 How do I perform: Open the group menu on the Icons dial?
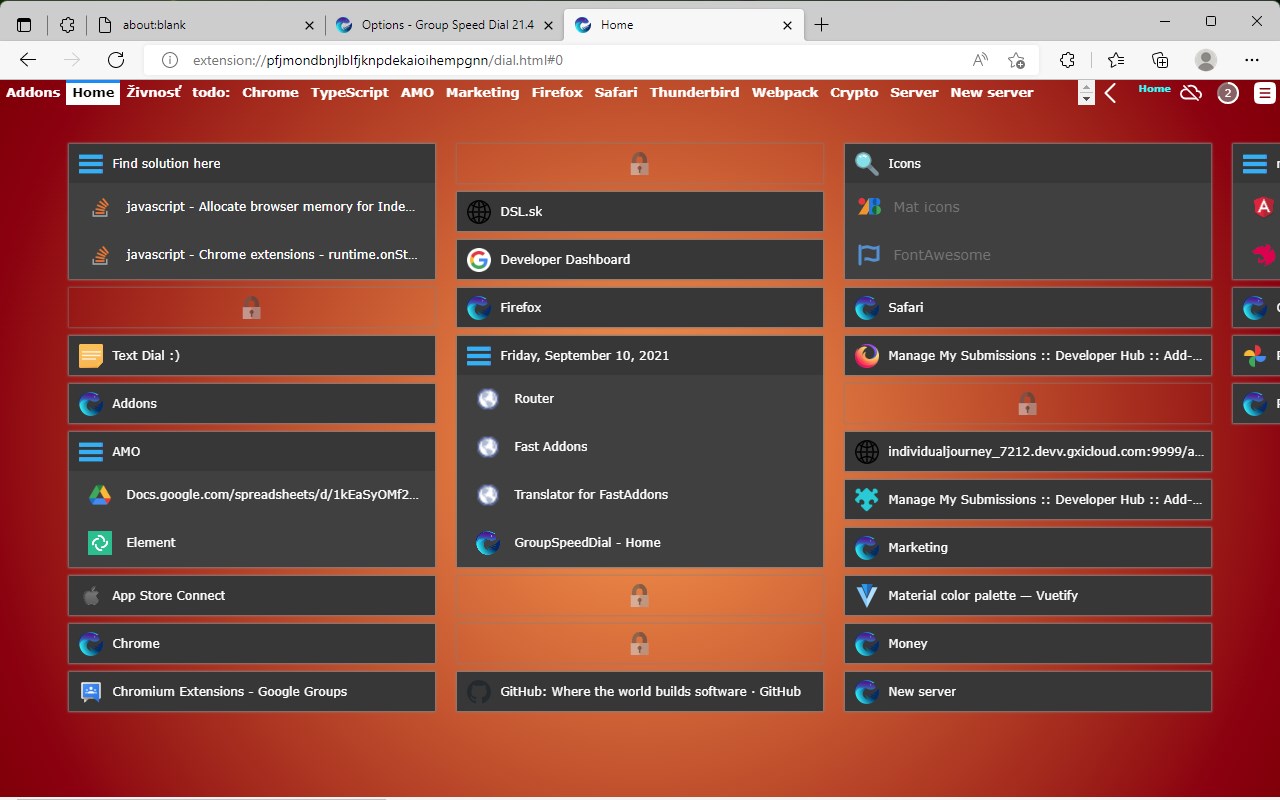click(x=866, y=163)
